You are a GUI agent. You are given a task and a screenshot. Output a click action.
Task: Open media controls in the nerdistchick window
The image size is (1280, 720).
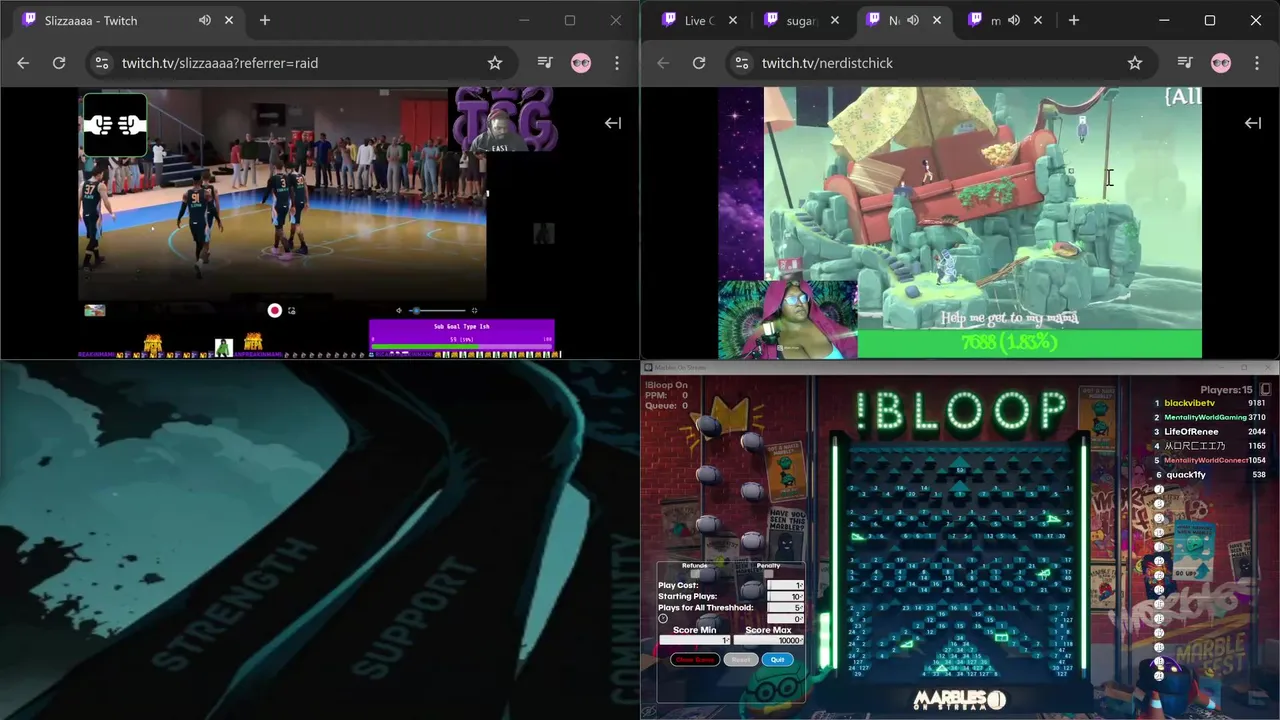[x=1185, y=63]
